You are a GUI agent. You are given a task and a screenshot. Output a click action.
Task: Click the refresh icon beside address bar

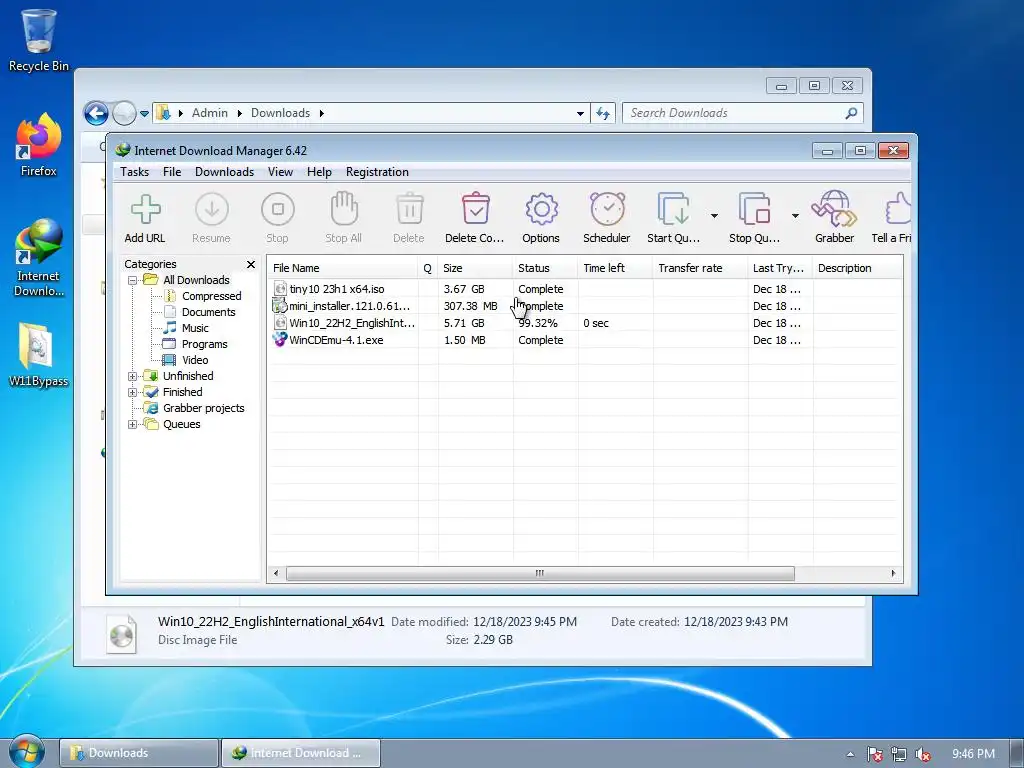(x=603, y=114)
